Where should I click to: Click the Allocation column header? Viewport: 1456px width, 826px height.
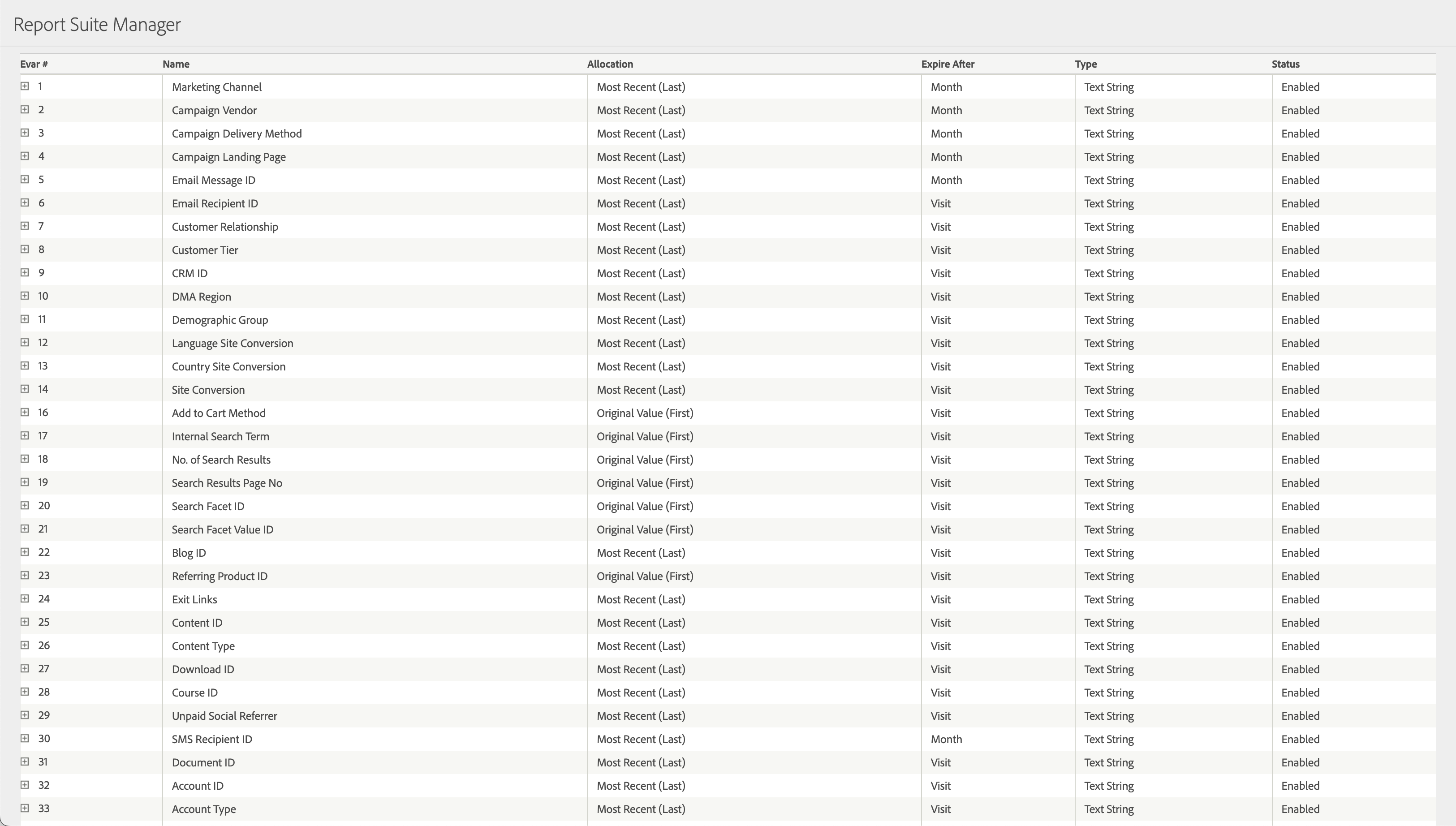[x=610, y=64]
